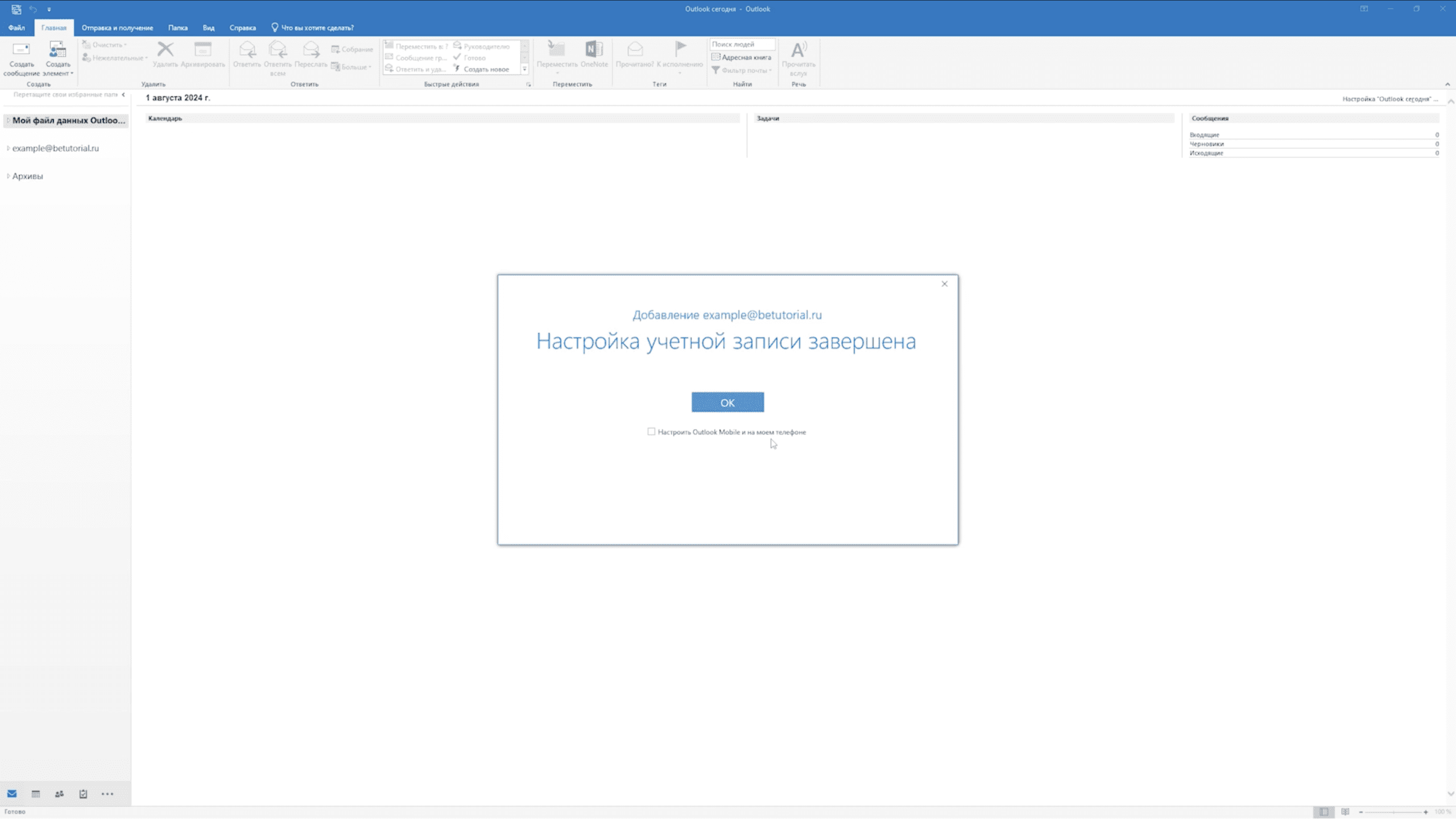Open Outlook Today customization link
The image size is (1456, 819).
[x=1389, y=99]
